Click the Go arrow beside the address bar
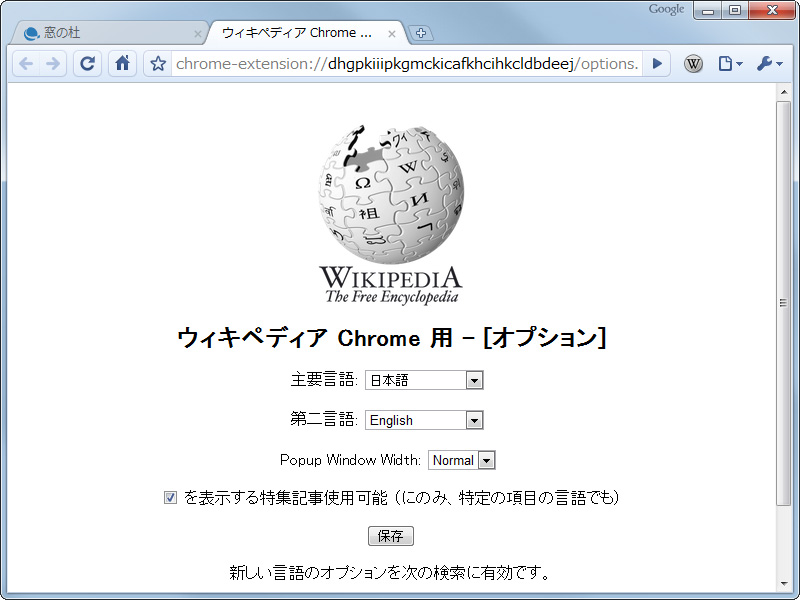Screen dimensions: 800x600 click(x=657, y=64)
